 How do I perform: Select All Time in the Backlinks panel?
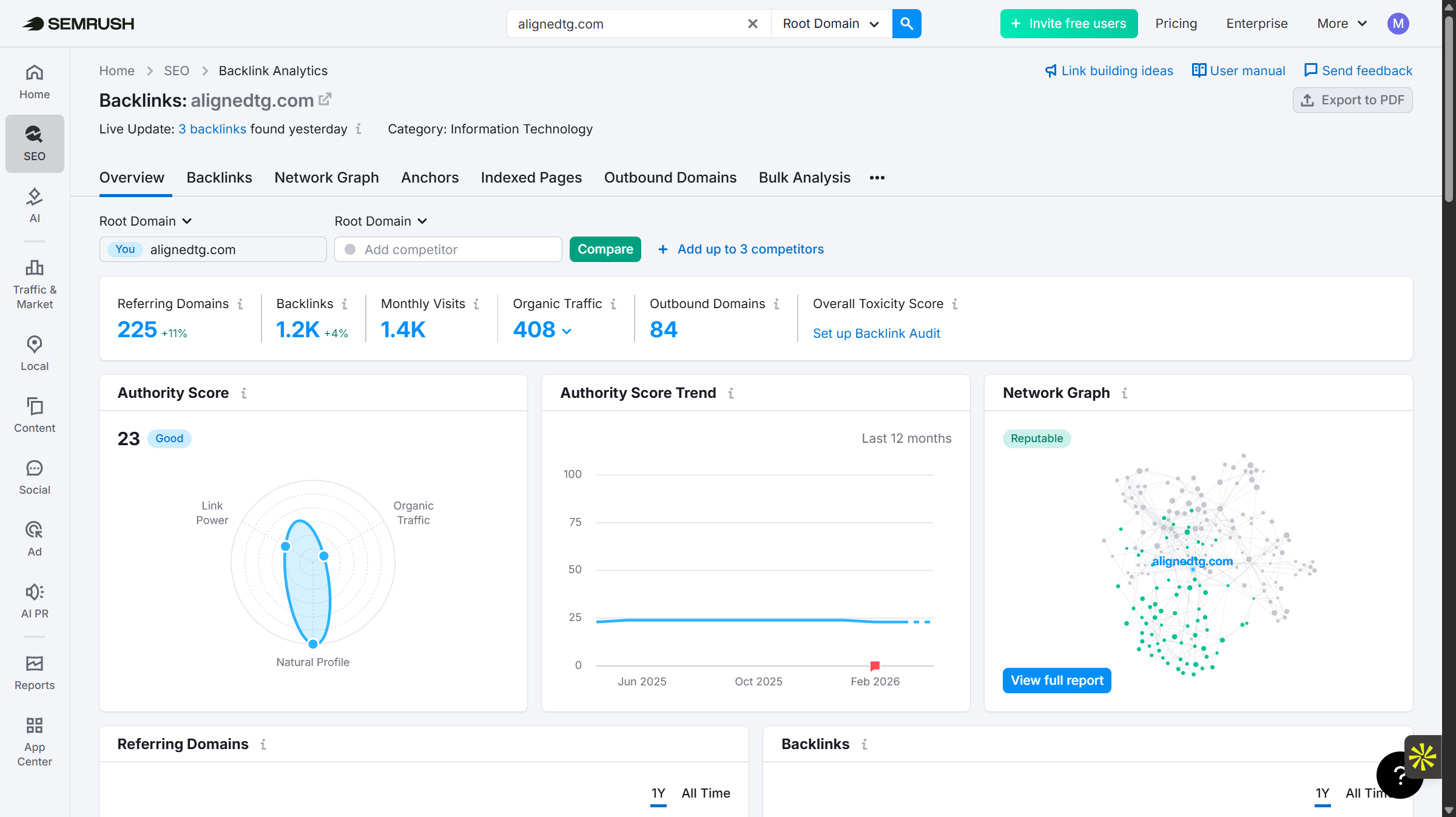(1367, 793)
